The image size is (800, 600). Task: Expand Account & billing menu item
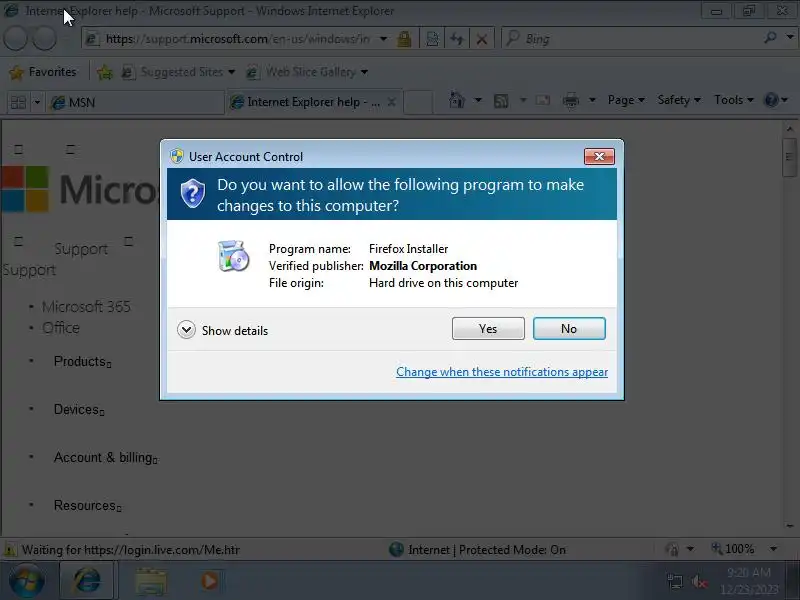(106, 457)
